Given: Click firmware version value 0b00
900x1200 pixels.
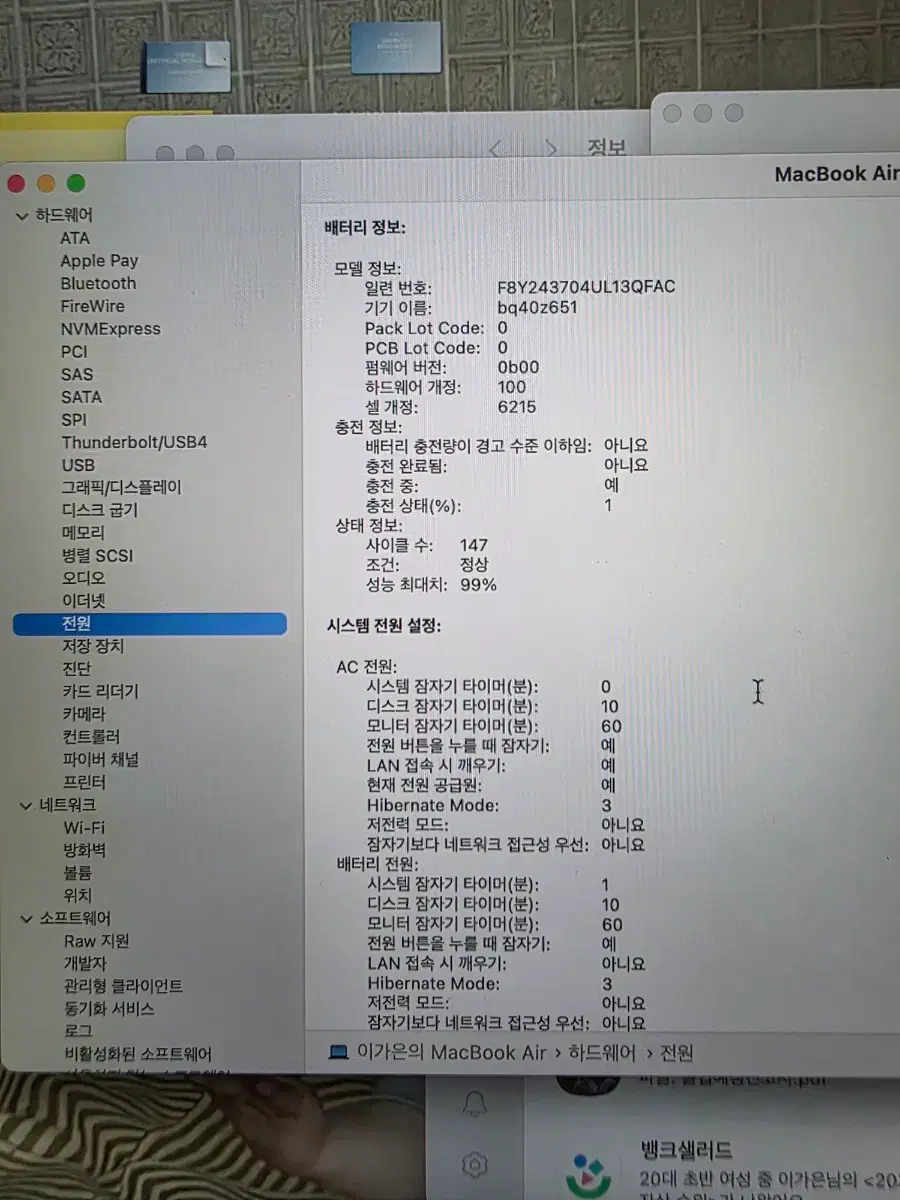Looking at the screenshot, I should 518,367.
